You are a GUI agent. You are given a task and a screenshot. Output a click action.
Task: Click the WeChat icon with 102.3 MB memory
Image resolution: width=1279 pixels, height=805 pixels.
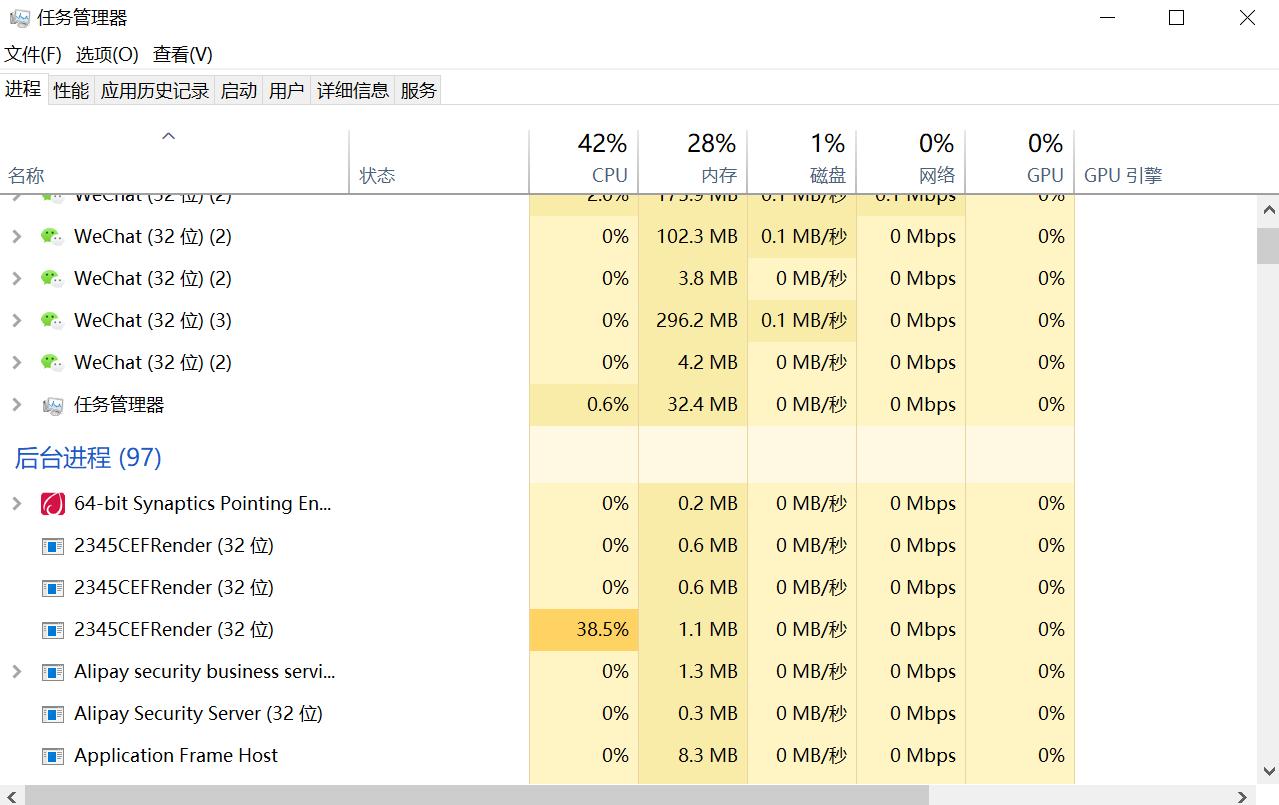click(x=52, y=236)
